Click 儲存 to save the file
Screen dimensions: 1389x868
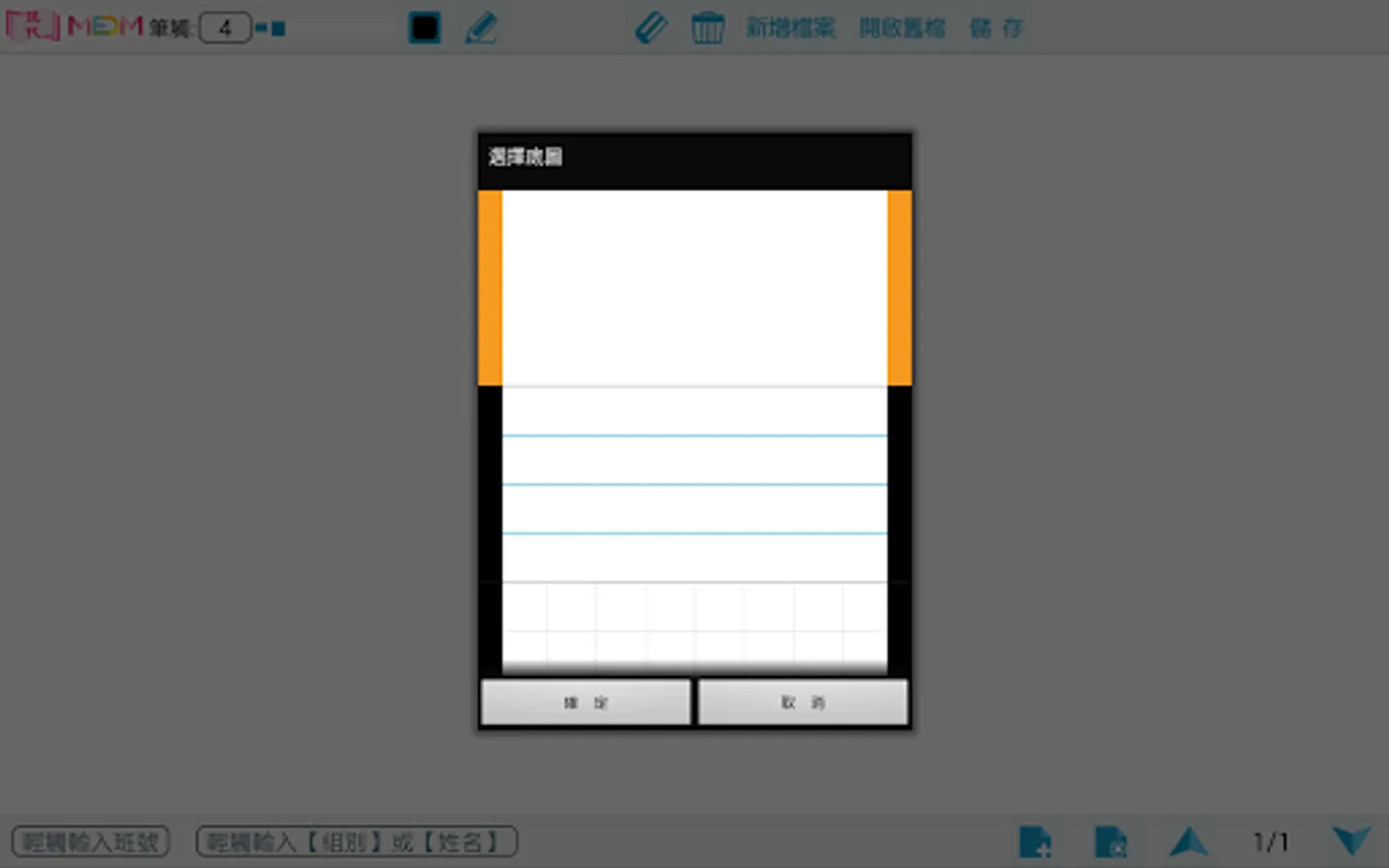click(x=996, y=28)
